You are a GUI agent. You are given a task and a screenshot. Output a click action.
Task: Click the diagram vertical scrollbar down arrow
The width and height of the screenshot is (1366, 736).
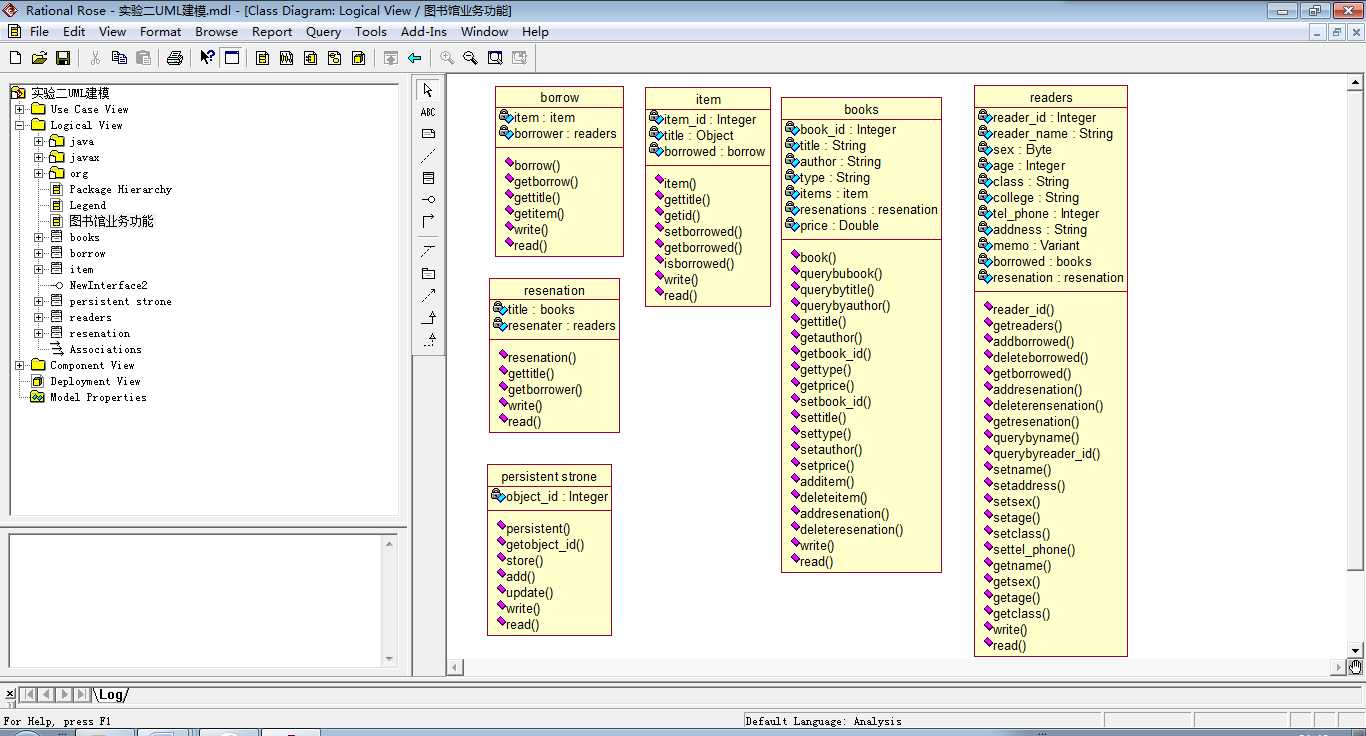point(1356,650)
